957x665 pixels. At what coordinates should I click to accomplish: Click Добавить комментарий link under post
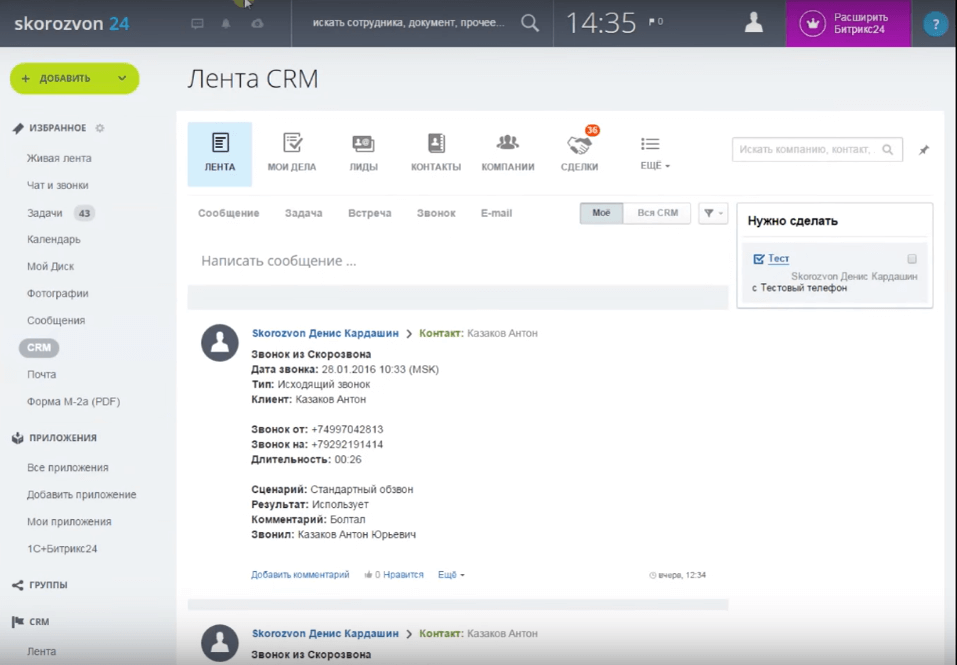pos(300,575)
